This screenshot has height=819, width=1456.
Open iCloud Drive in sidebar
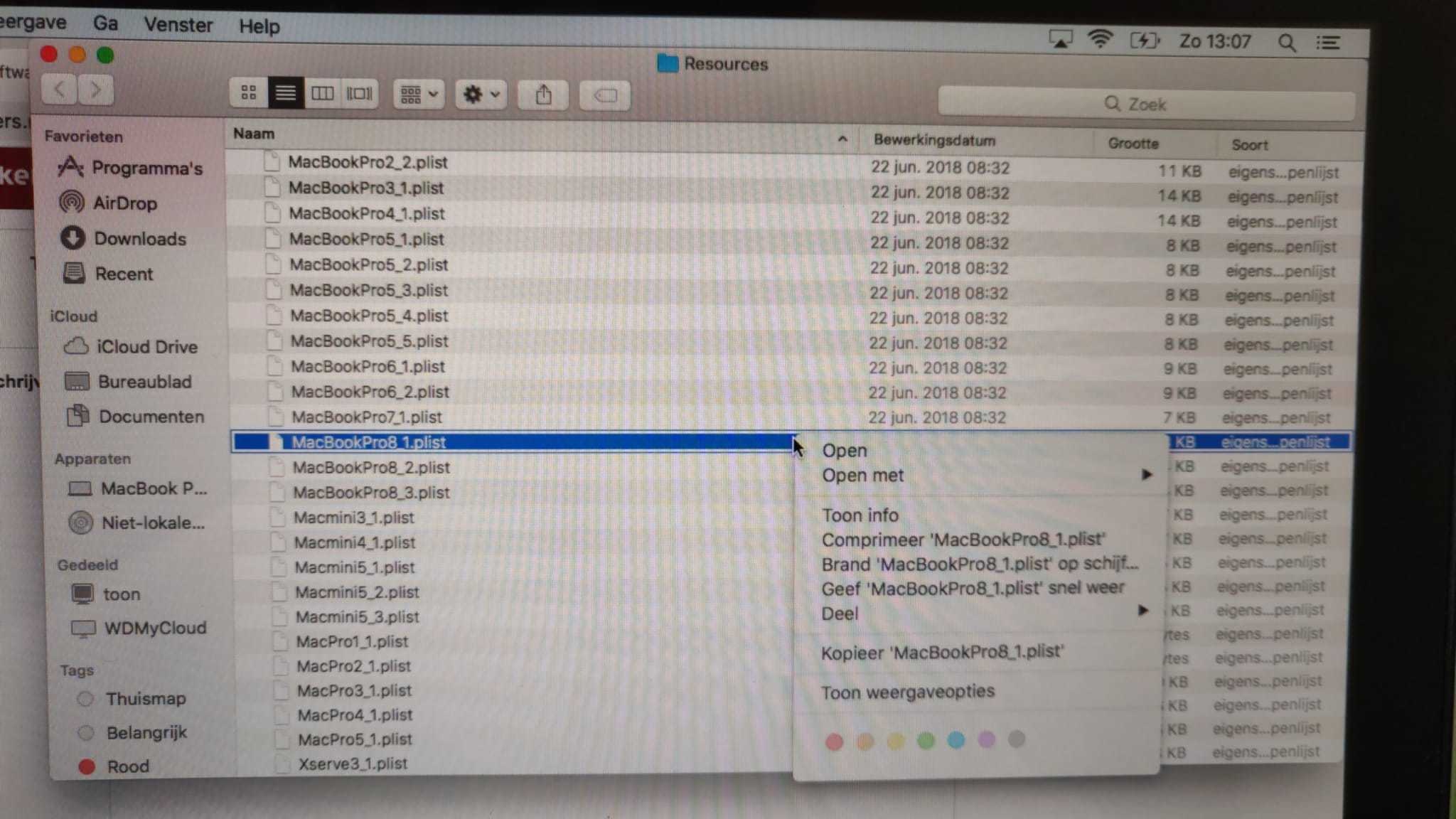132,346
